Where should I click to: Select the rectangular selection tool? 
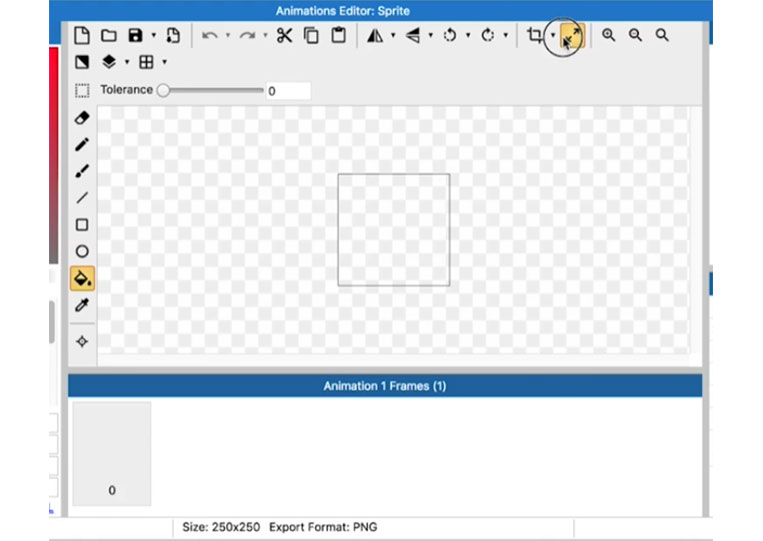pos(82,91)
